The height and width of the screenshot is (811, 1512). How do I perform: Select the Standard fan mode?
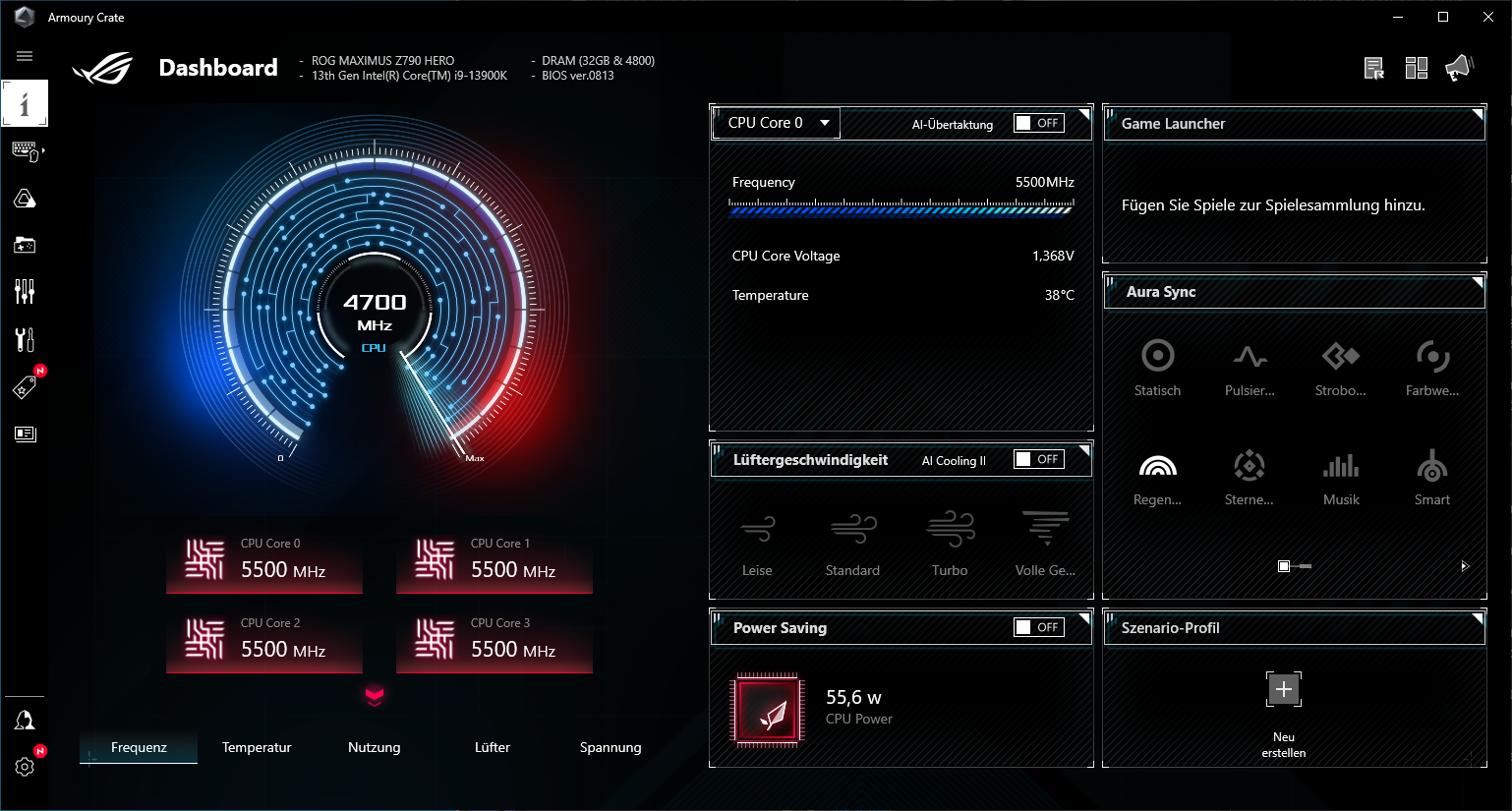[x=852, y=544]
